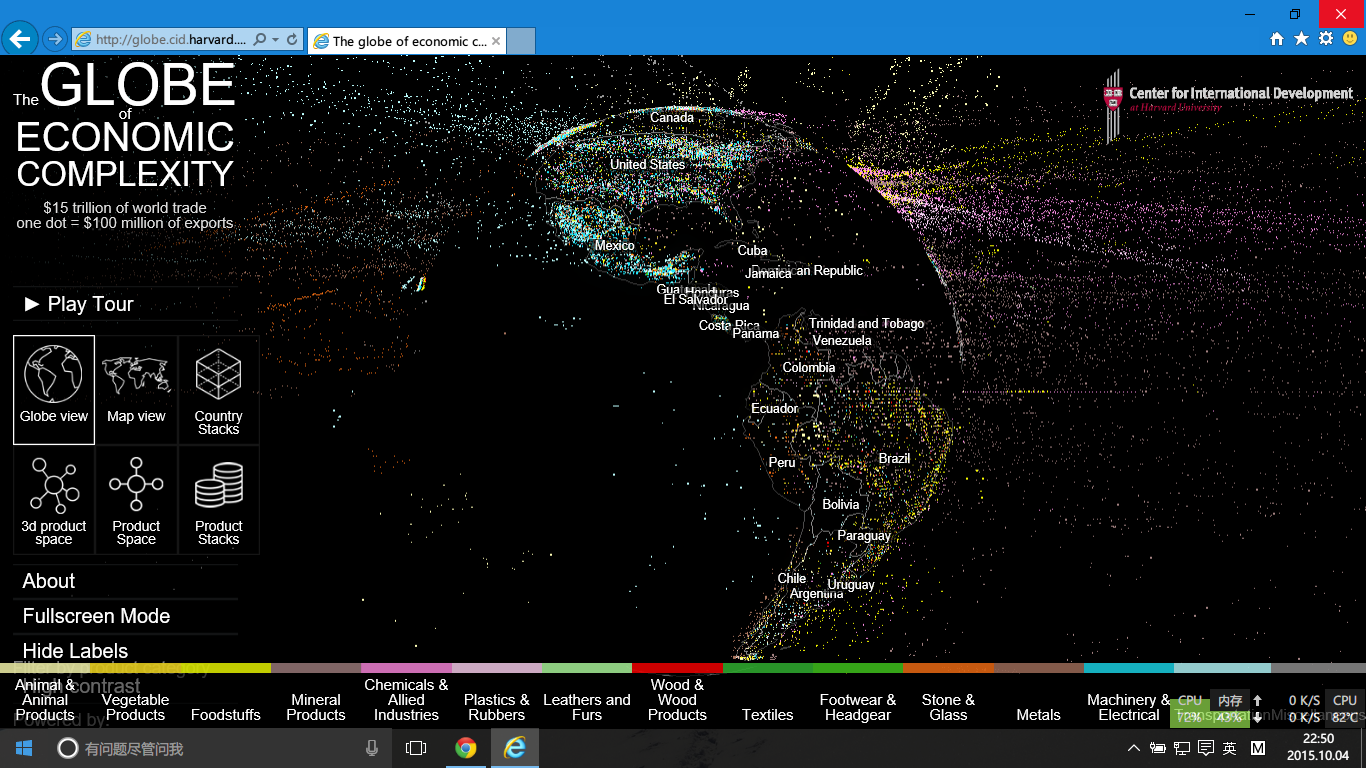The height and width of the screenshot is (768, 1366).
Task: Expand the address bar dropdown arrow
Action: (x=275, y=39)
